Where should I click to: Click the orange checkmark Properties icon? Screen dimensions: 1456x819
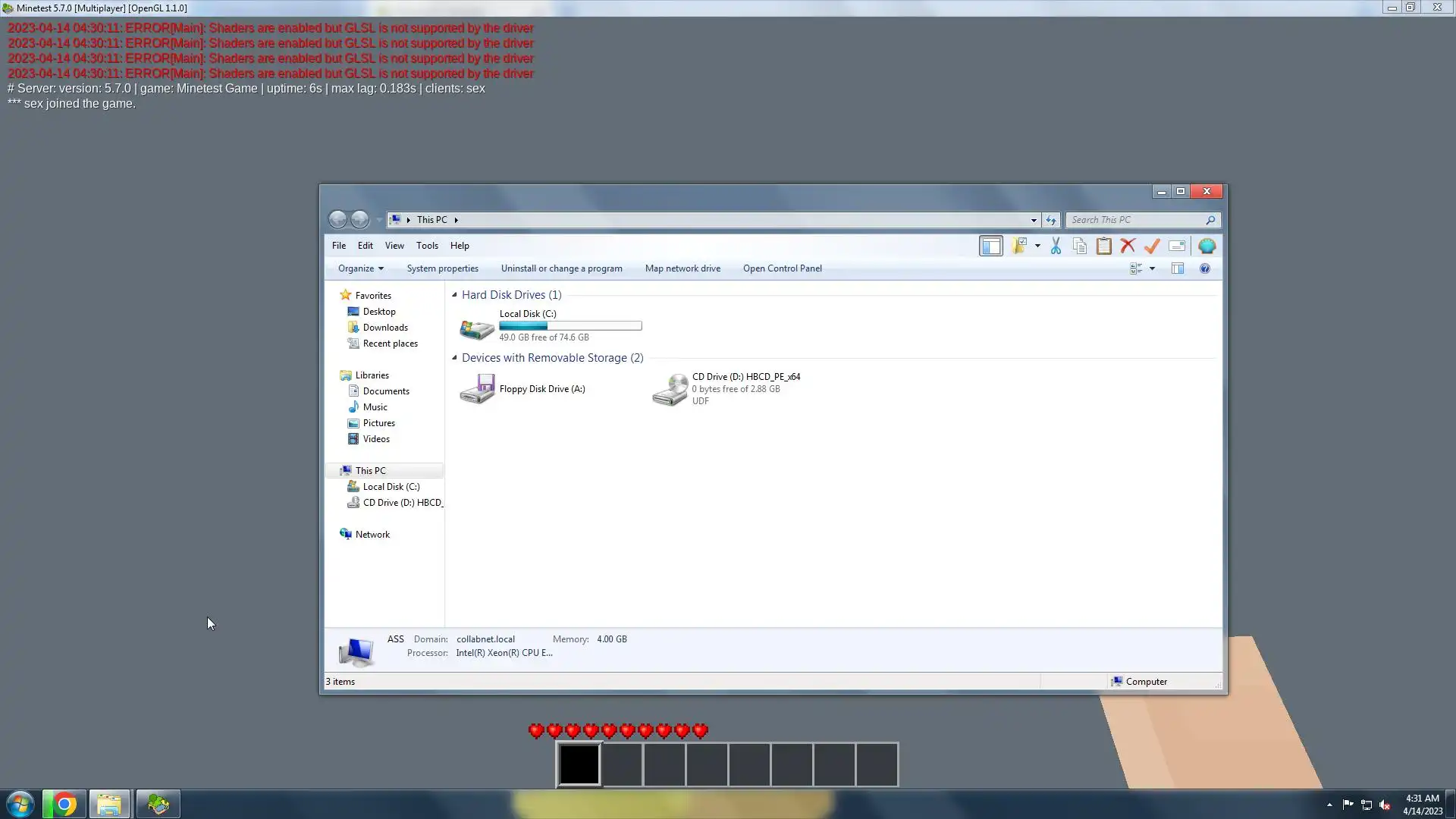1152,246
